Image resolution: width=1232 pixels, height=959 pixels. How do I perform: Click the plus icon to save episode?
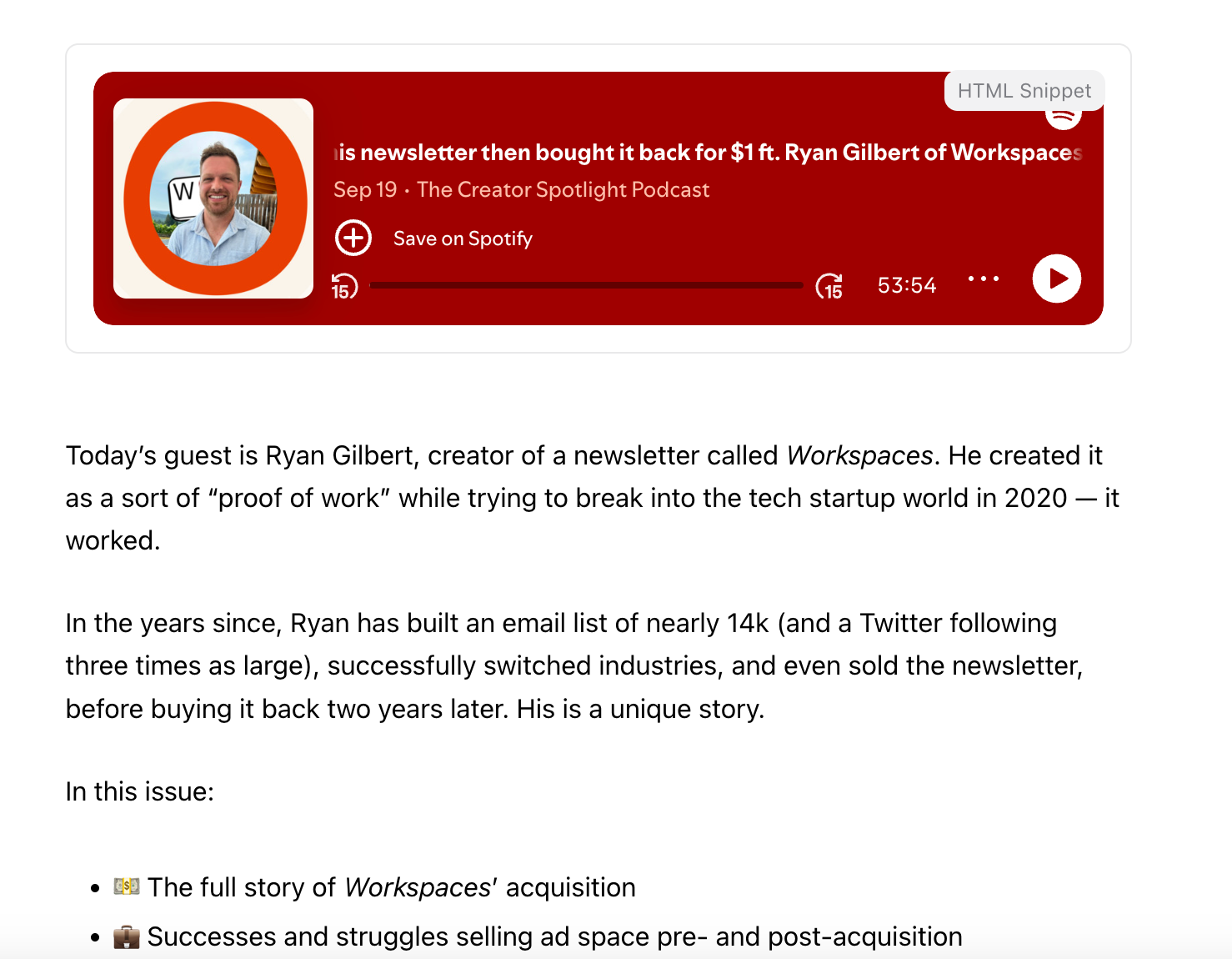tap(353, 238)
